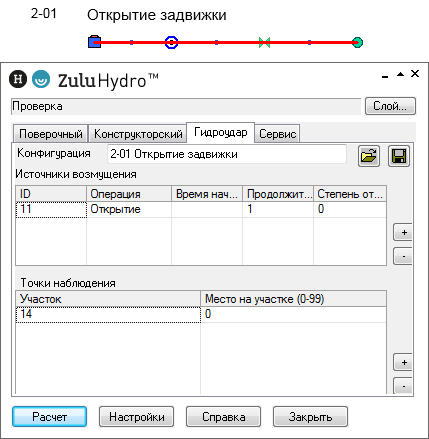Click the Расчет button

(x=50, y=417)
